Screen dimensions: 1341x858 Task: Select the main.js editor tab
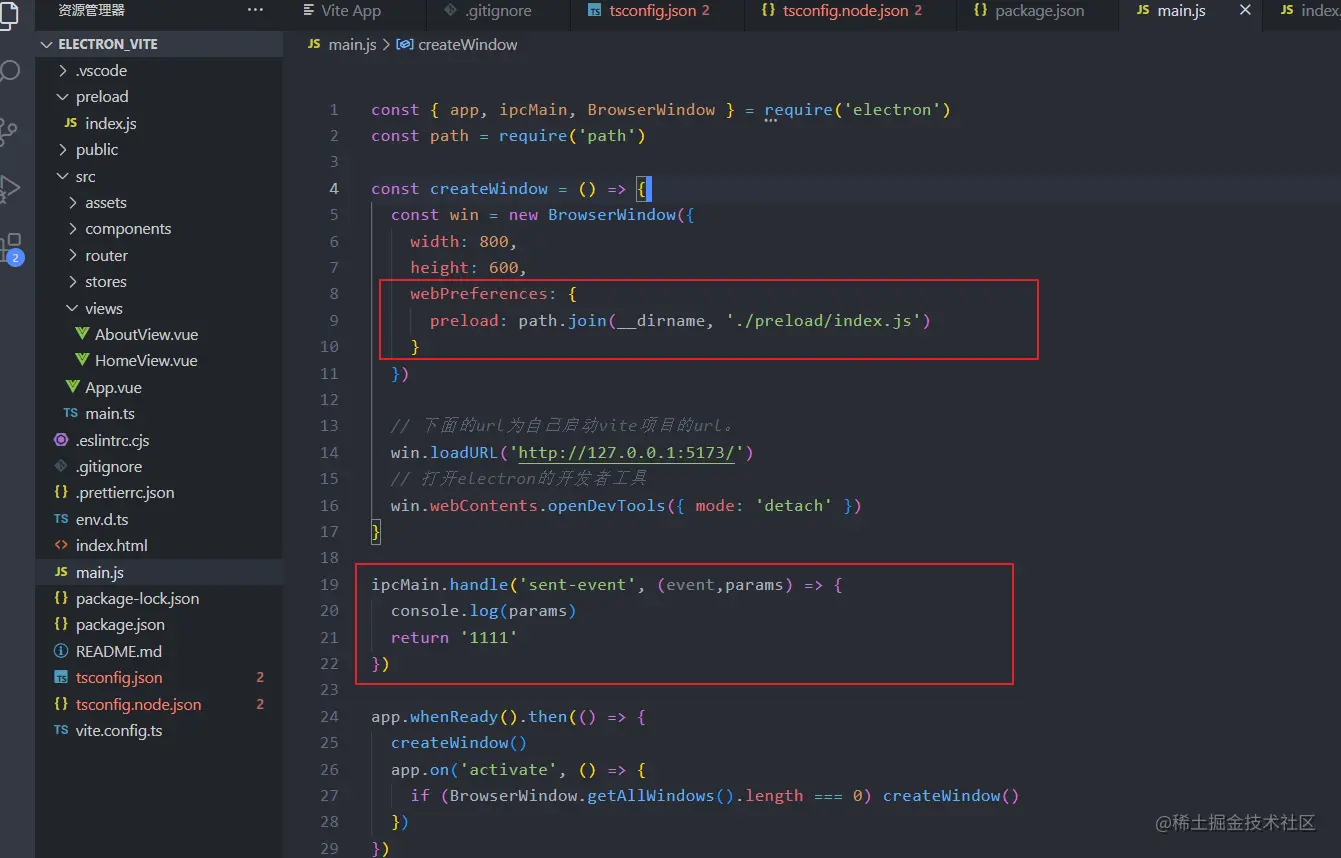pos(1181,11)
